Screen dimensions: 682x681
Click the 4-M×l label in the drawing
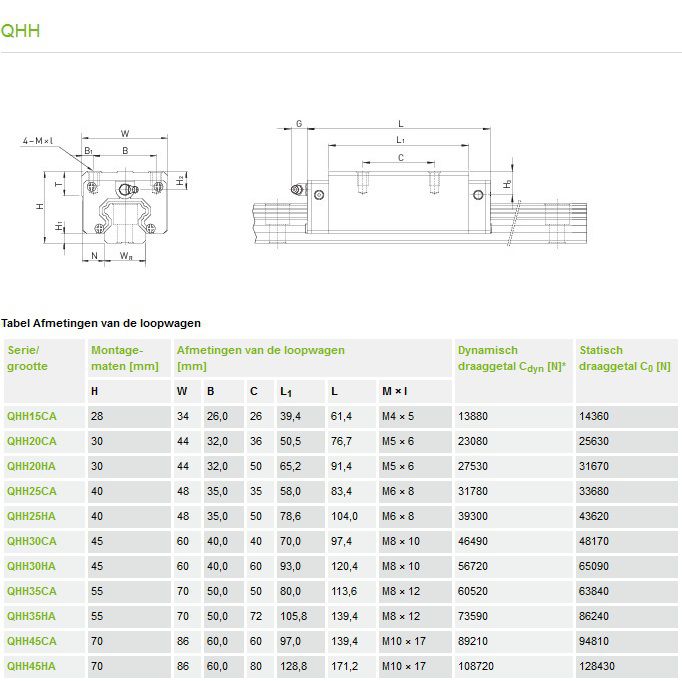click(x=38, y=141)
